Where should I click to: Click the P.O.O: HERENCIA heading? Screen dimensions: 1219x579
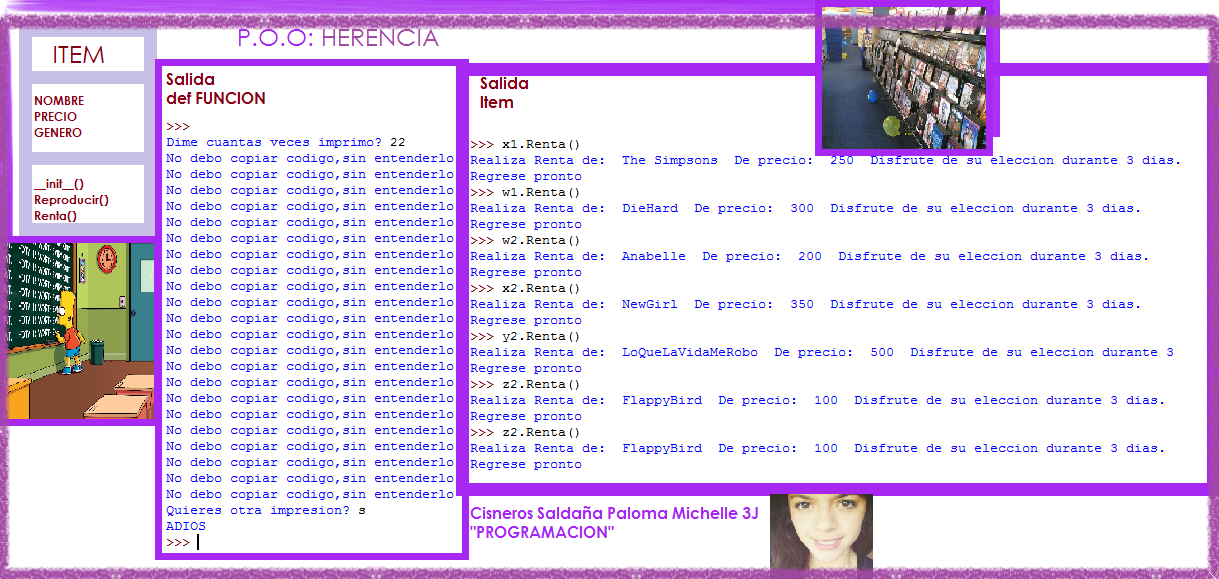click(338, 38)
